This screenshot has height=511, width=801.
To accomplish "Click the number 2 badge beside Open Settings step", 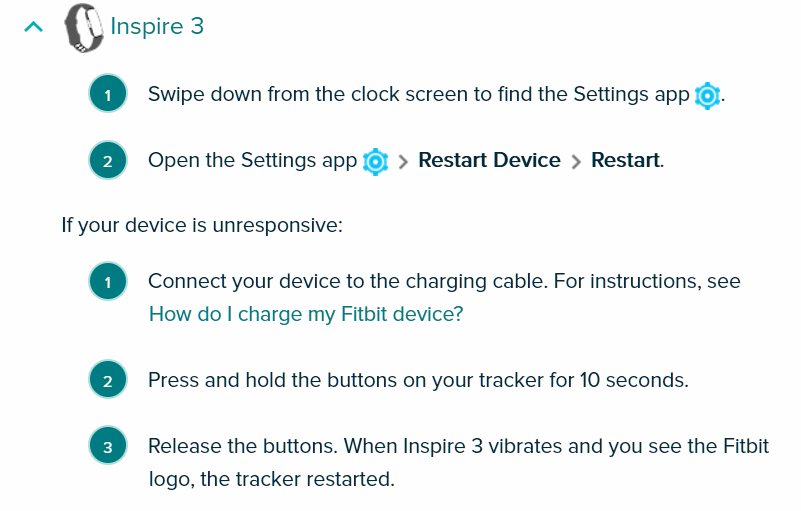I will pyautogui.click(x=108, y=161).
